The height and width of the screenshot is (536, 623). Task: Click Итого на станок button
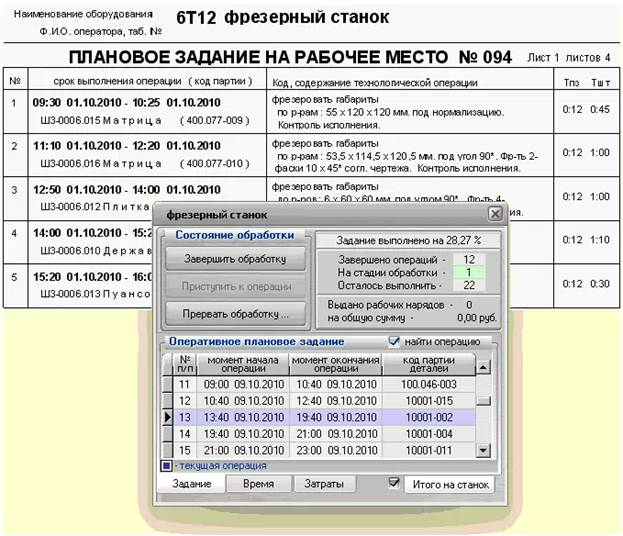[450, 485]
